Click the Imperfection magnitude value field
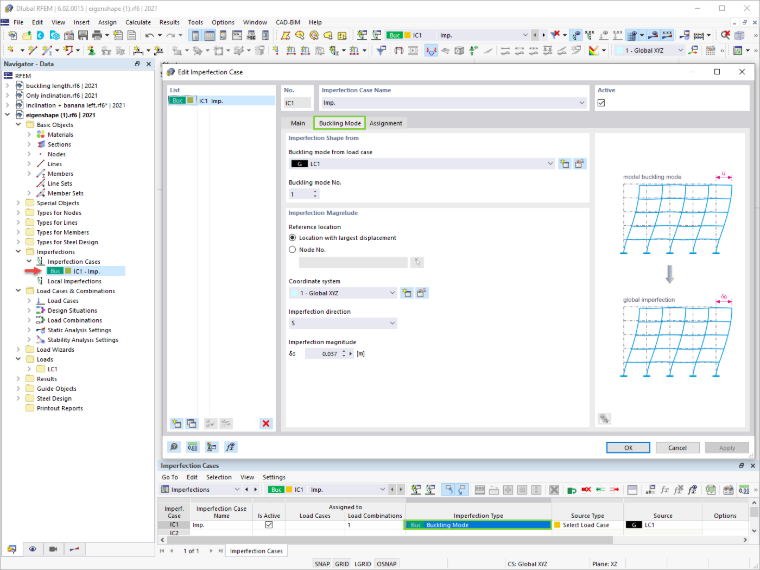Image resolution: width=760 pixels, height=570 pixels. [x=324, y=354]
